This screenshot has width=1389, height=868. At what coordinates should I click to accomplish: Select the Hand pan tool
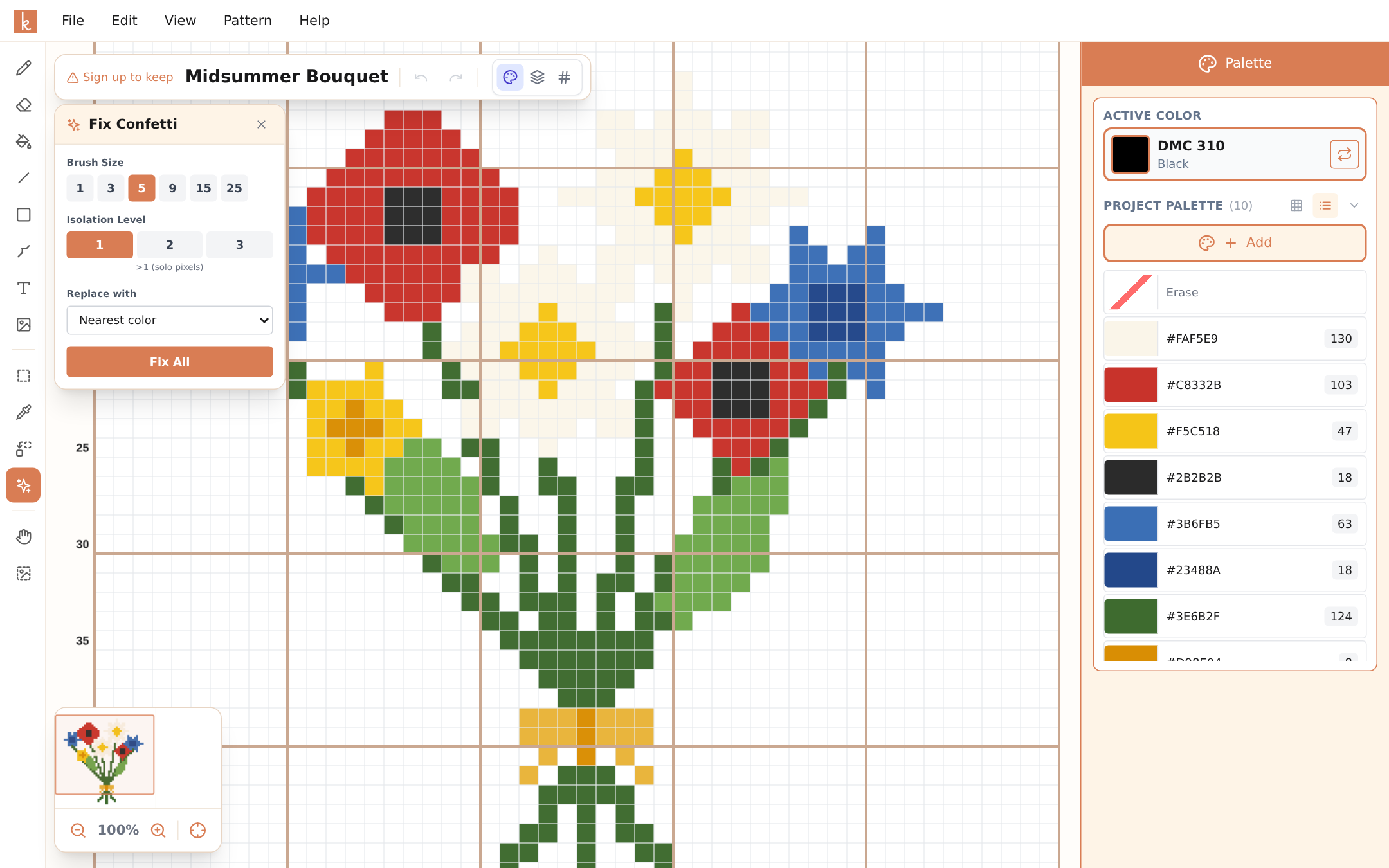(x=24, y=536)
